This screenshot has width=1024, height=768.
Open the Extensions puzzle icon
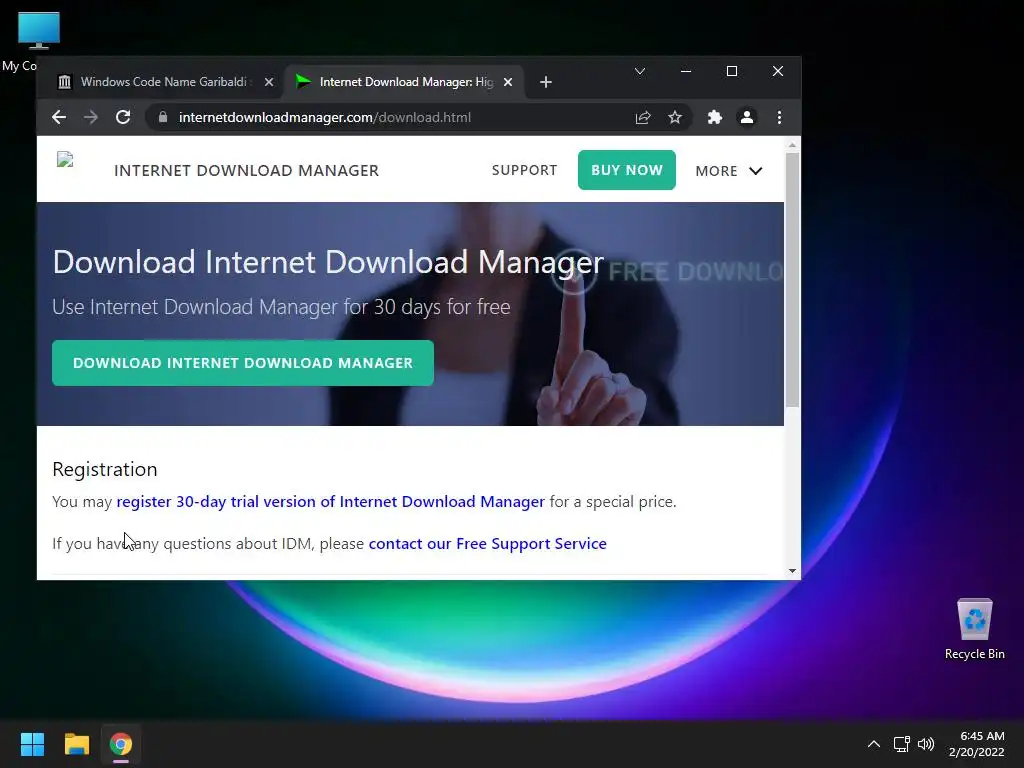pos(714,118)
